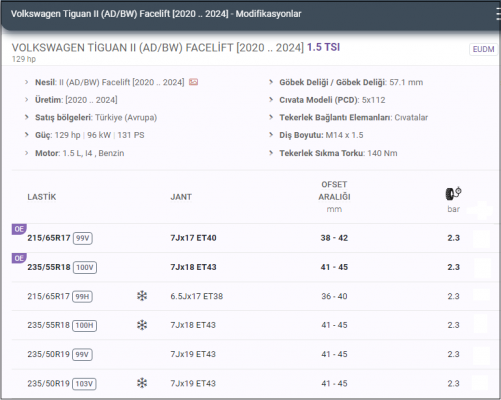The image size is (501, 400).
Task: Click the snowflake icon for 235/55R18 100H
Action: (x=142, y=325)
